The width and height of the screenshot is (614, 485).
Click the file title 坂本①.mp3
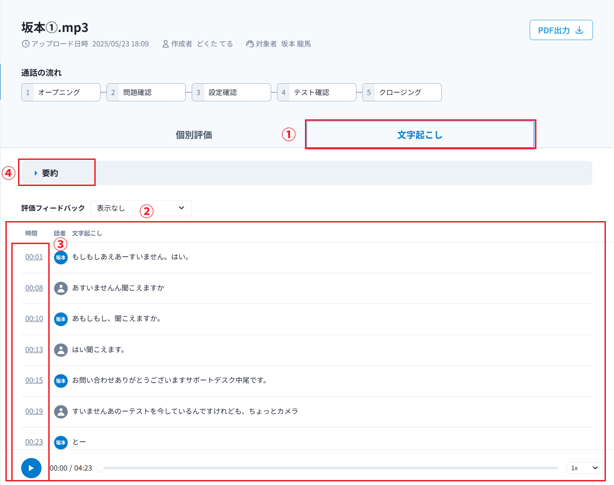pyautogui.click(x=55, y=27)
